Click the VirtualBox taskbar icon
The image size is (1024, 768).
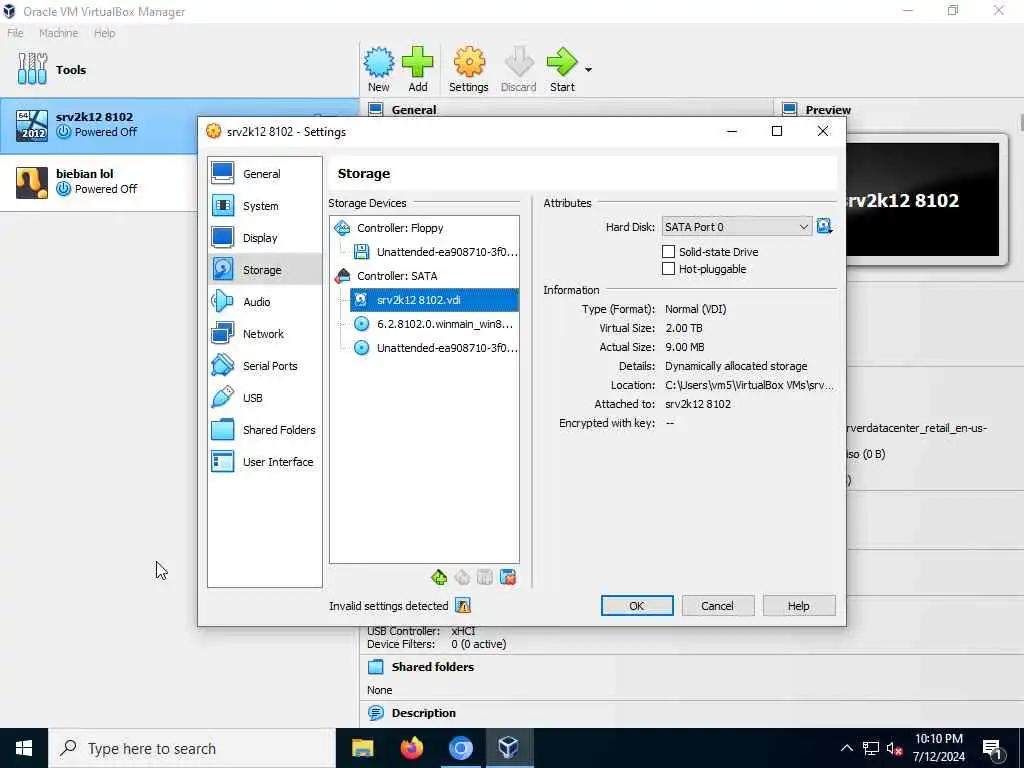point(509,748)
